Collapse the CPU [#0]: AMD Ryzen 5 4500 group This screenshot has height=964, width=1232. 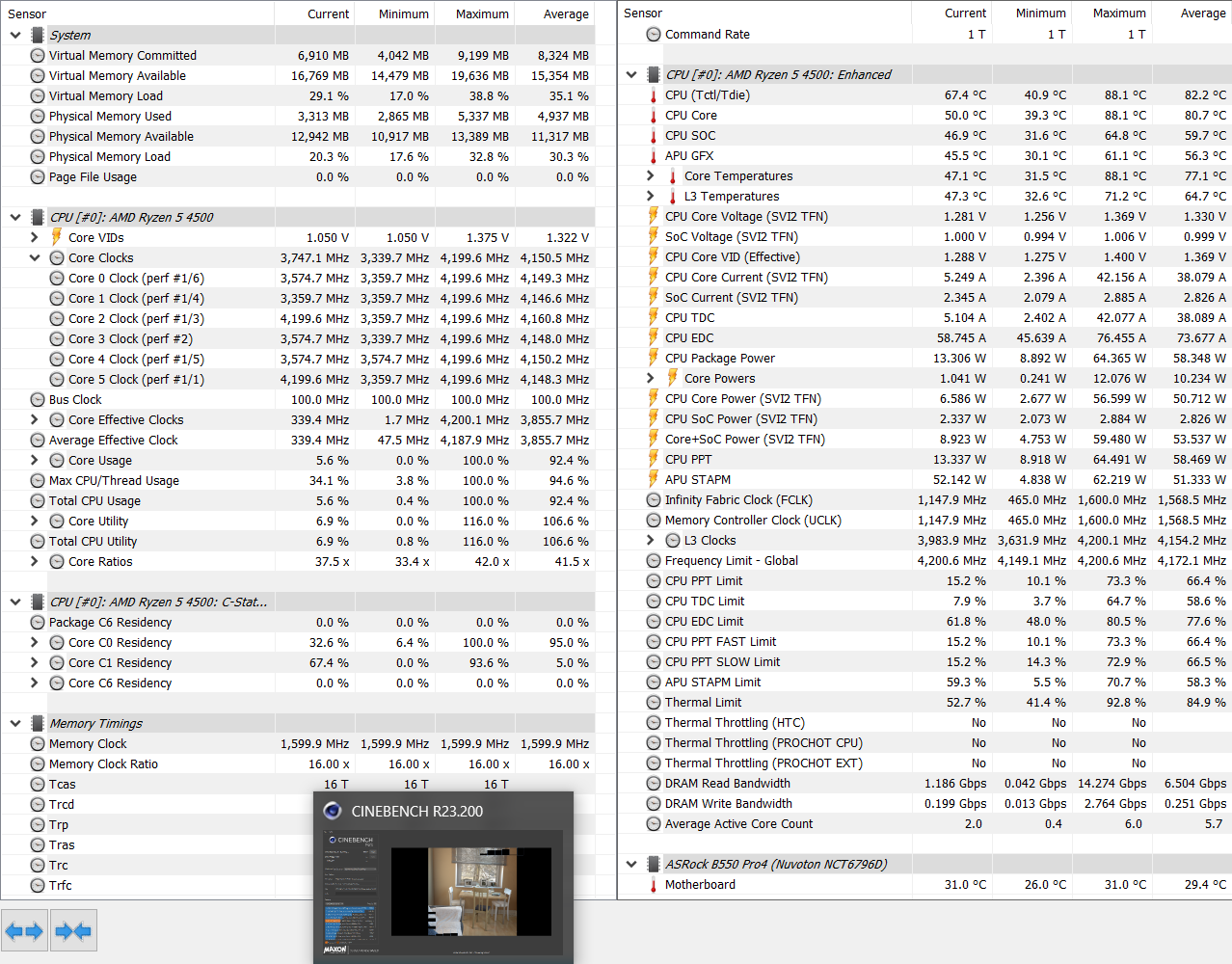tap(15, 217)
